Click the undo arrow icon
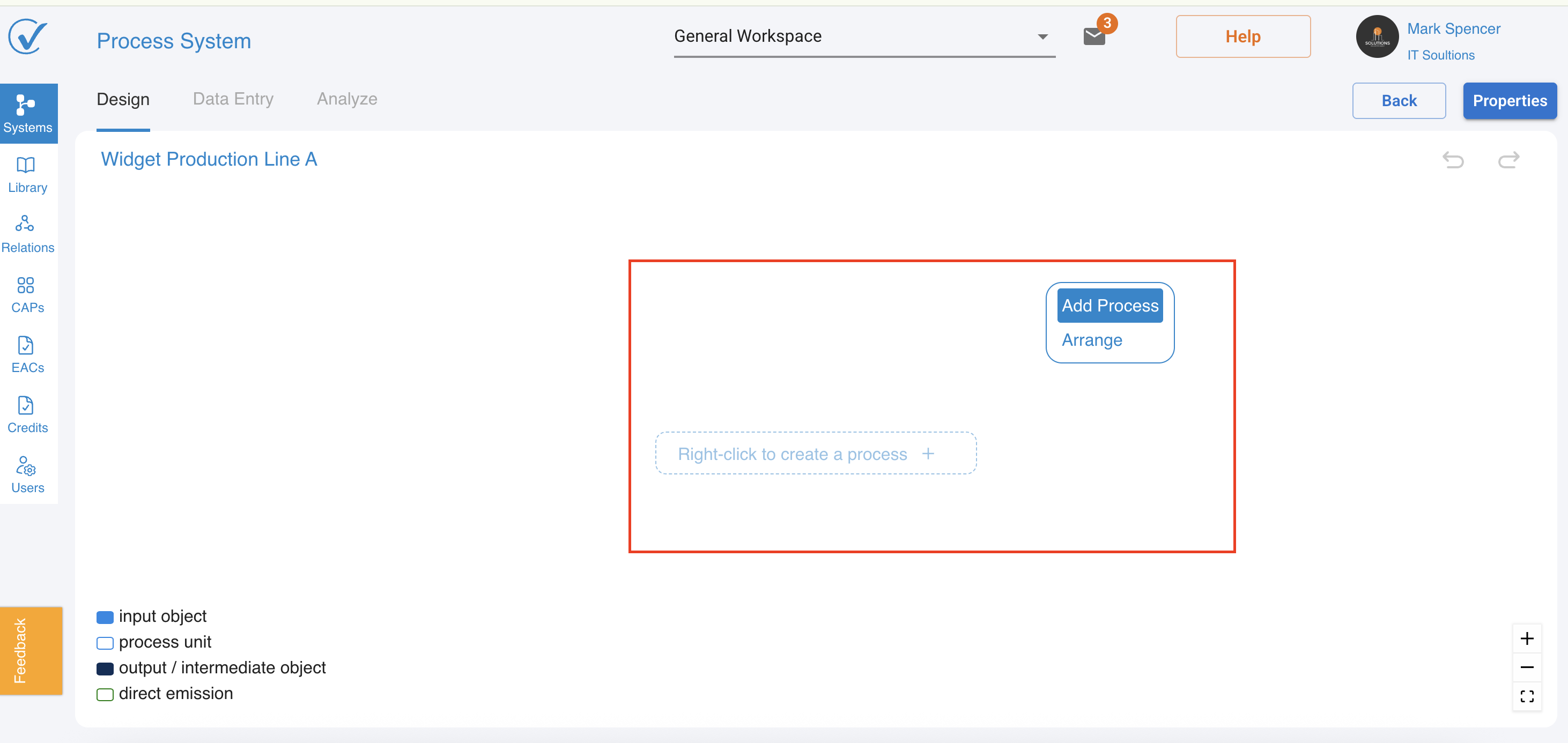 coord(1453,160)
